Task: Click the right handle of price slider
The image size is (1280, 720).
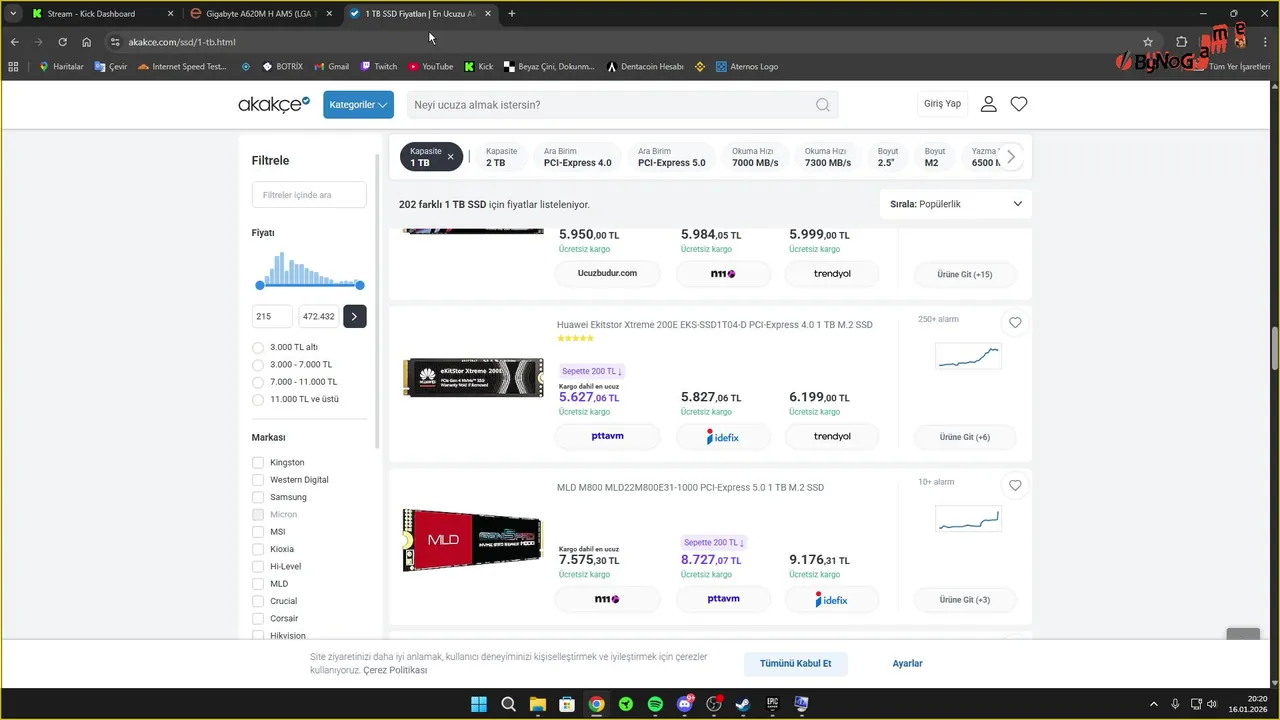Action: [x=360, y=286]
